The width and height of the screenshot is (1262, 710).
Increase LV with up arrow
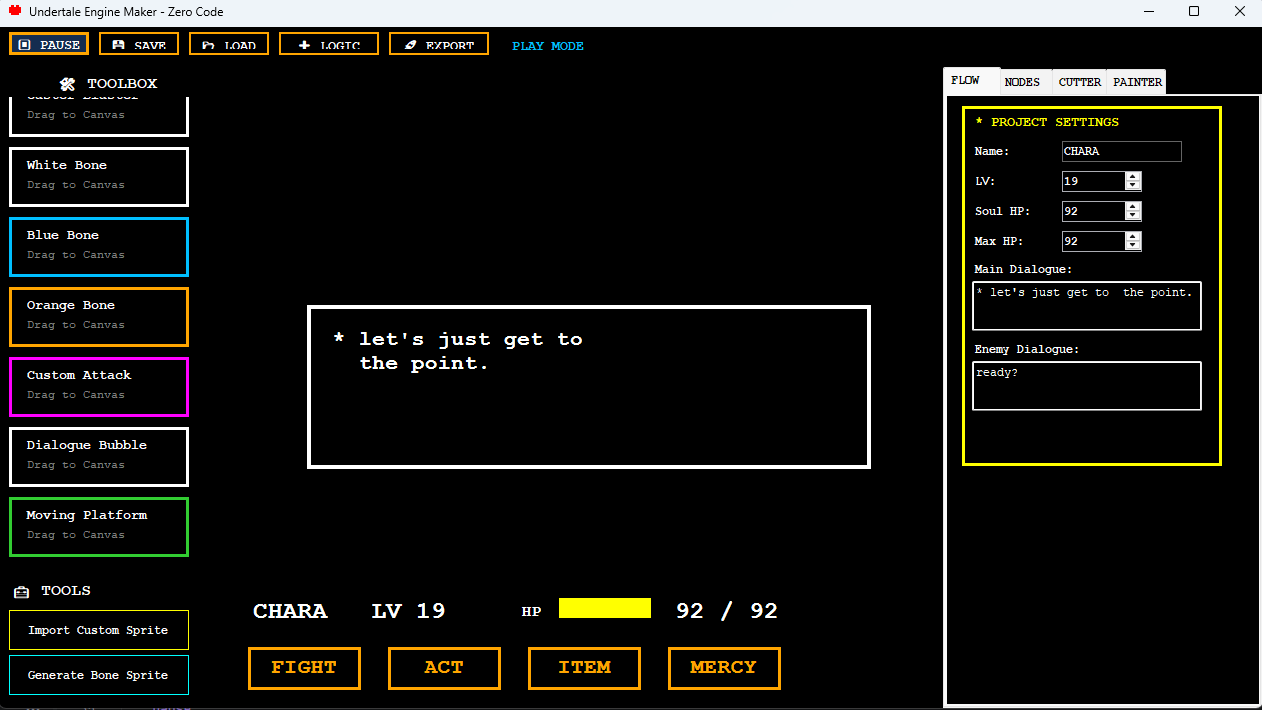[1132, 177]
